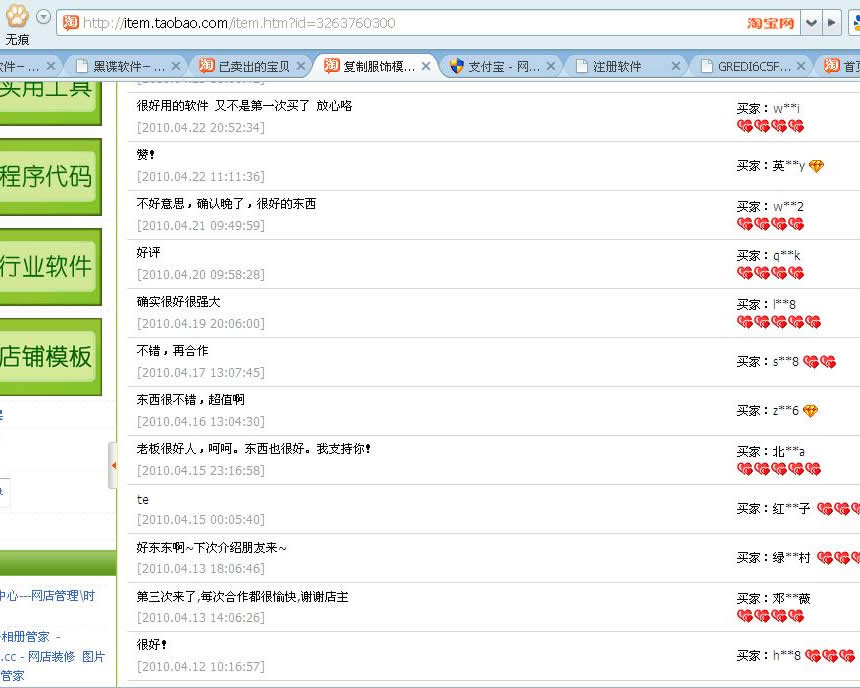Open the 网店装修 图片 sidebar link
The width and height of the screenshot is (860, 688).
66,656
